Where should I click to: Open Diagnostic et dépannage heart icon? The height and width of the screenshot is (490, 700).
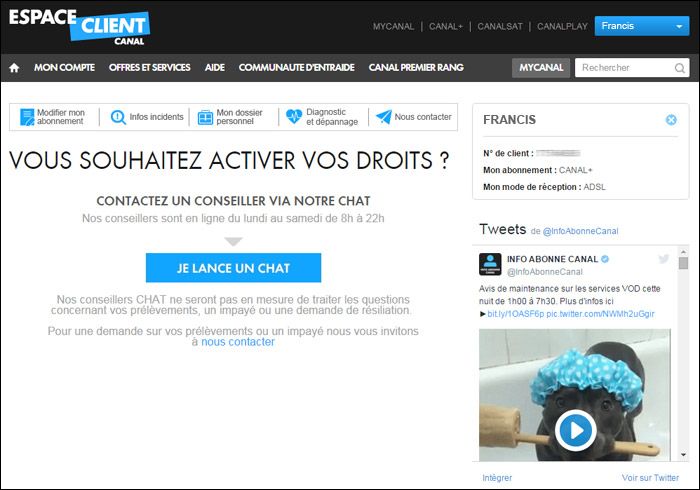[294, 117]
